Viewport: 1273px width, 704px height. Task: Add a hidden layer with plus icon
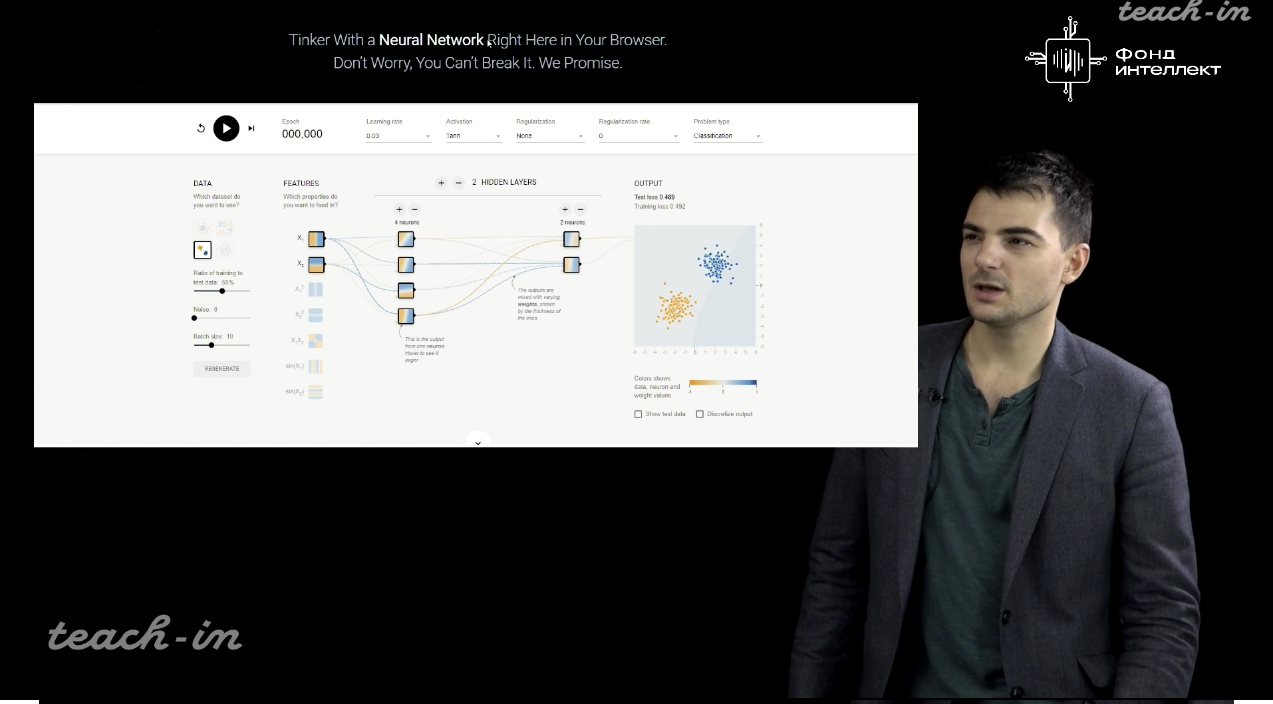click(441, 183)
